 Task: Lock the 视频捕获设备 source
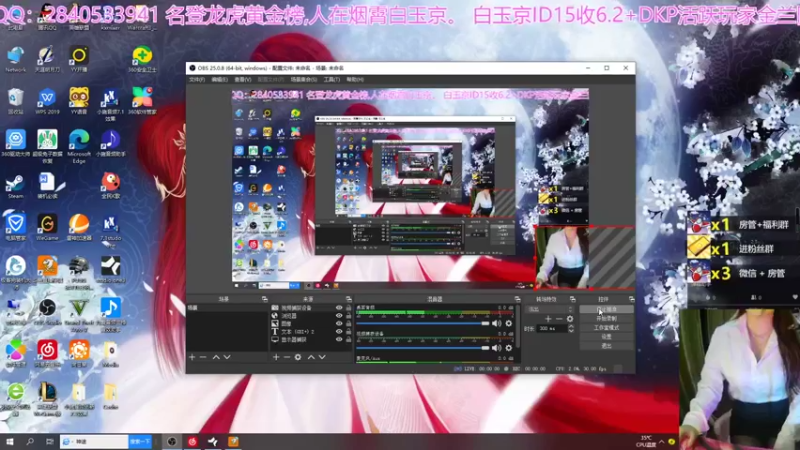tap(348, 308)
